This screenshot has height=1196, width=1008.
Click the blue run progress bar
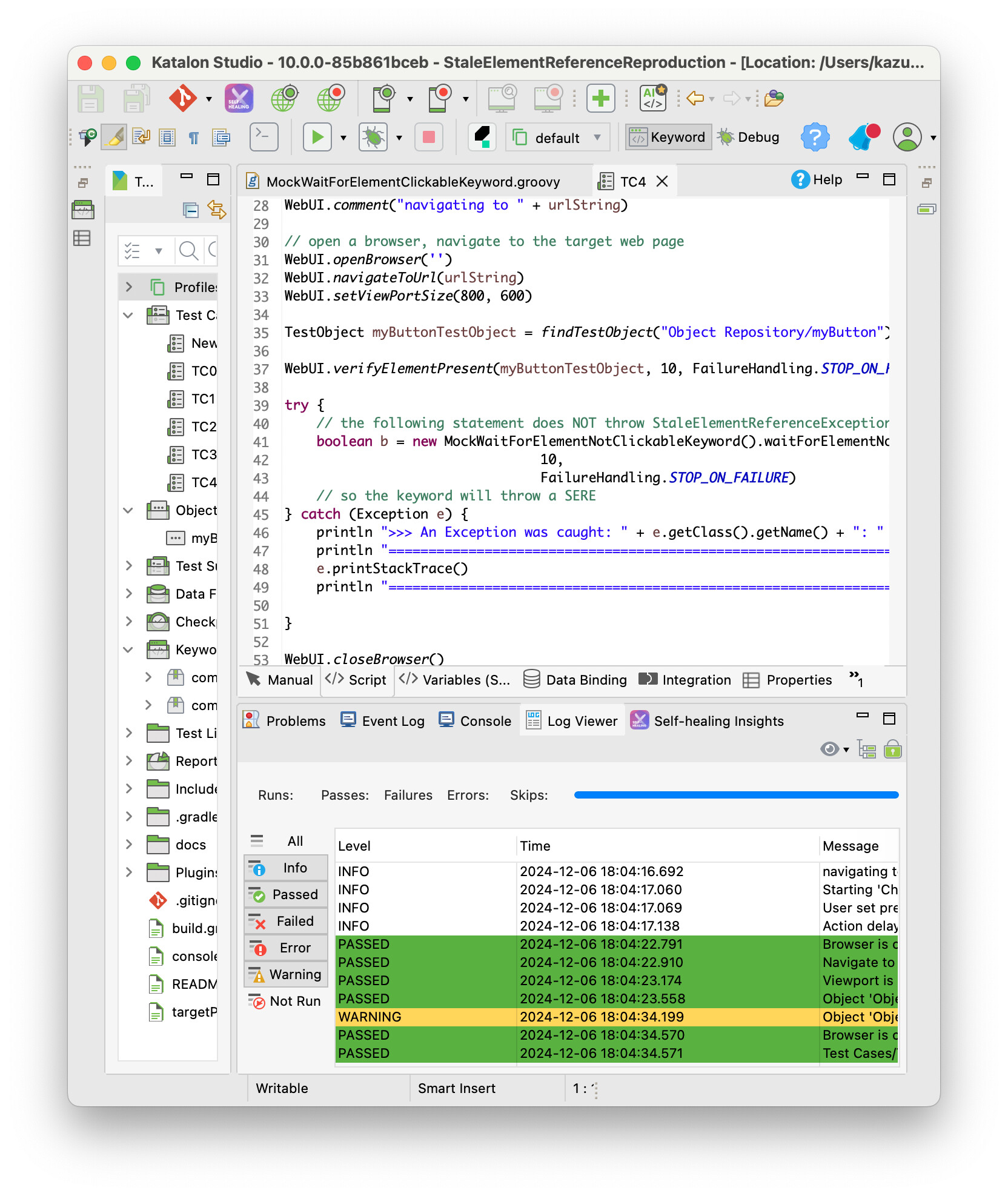[735, 795]
